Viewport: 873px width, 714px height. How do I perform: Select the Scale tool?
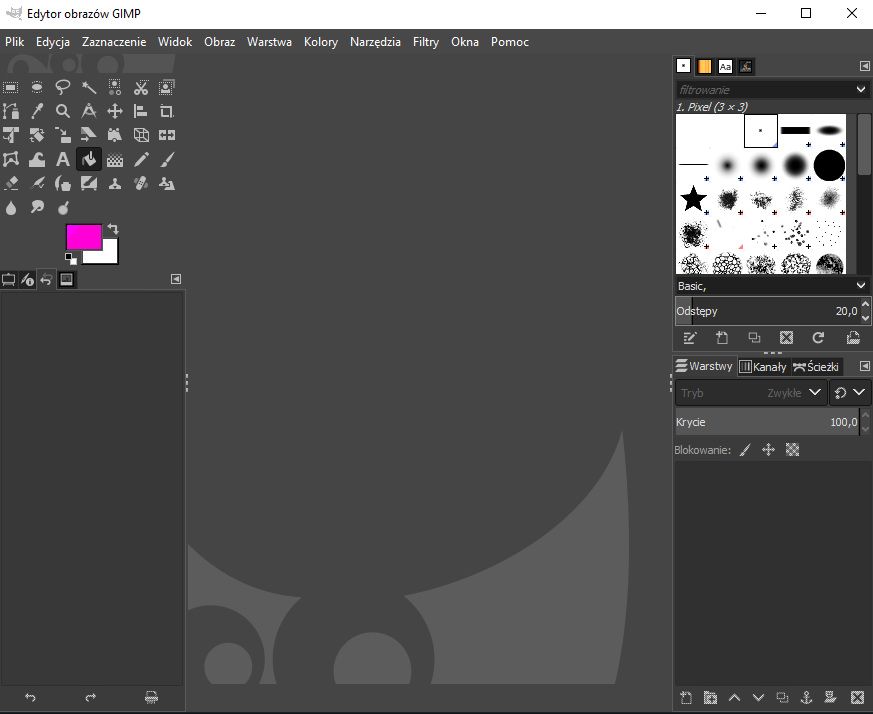click(x=63, y=135)
